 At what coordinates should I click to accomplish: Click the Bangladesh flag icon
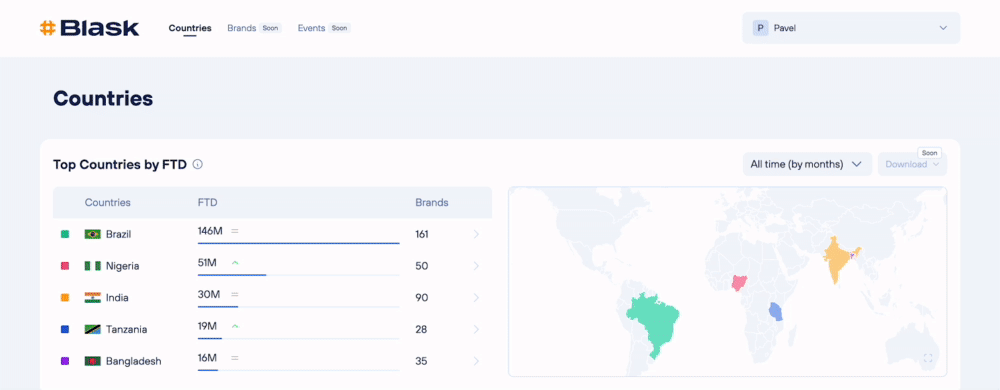point(92,361)
